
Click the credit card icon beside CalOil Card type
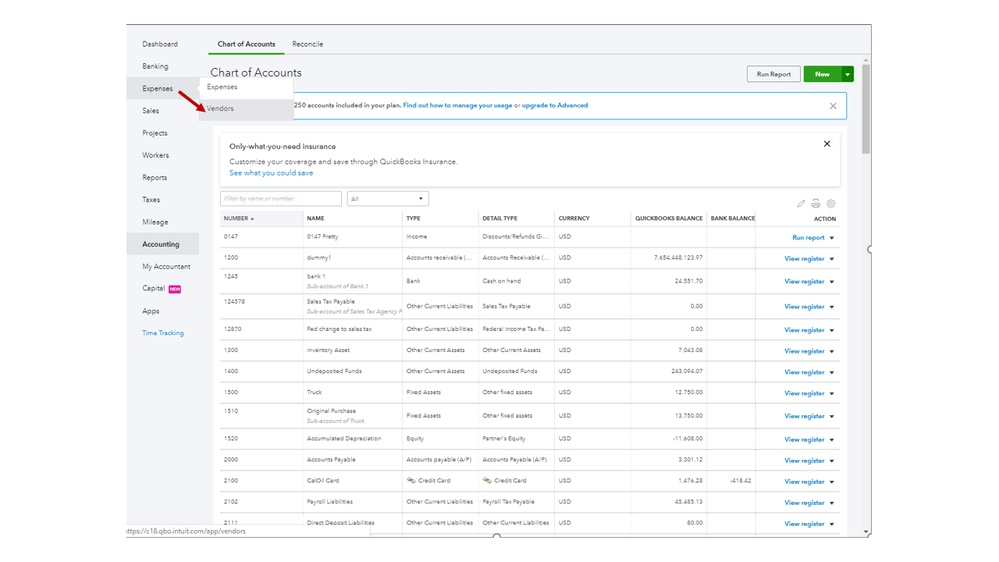(411, 481)
